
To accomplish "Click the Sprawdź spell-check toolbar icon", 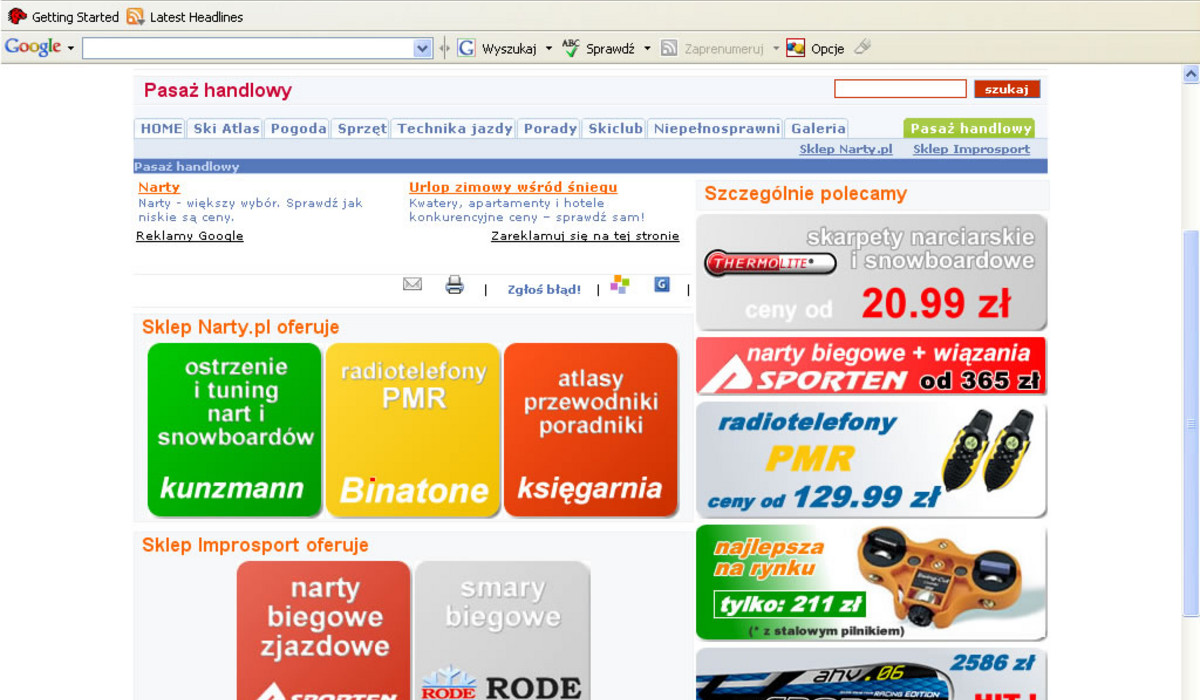I will [571, 48].
